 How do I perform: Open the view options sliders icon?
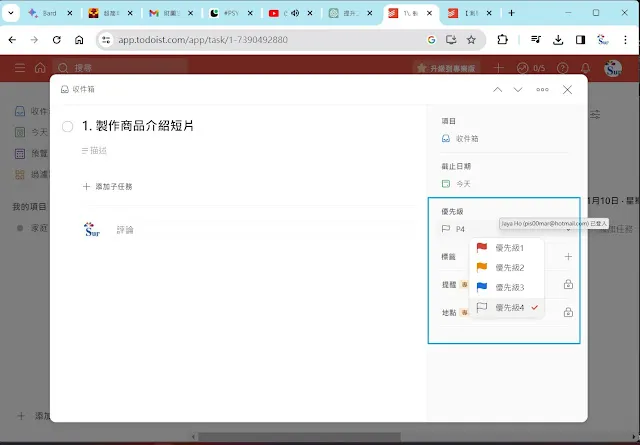pos(595,114)
